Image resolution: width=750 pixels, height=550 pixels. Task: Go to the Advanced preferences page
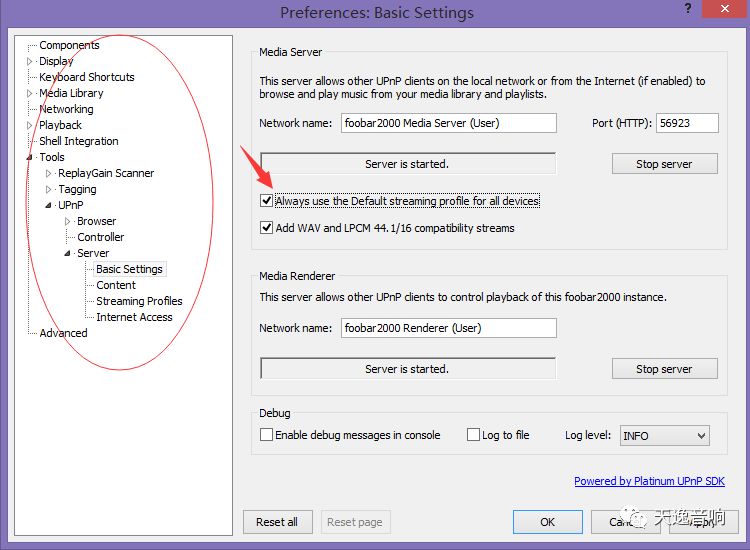(x=63, y=333)
